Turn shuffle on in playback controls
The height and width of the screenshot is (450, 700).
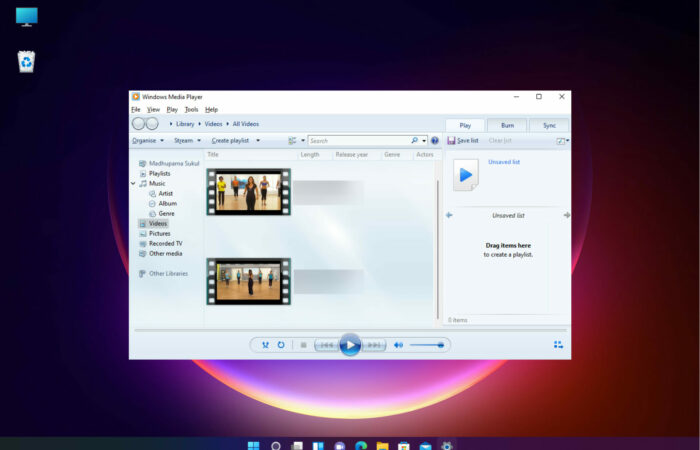tap(266, 345)
